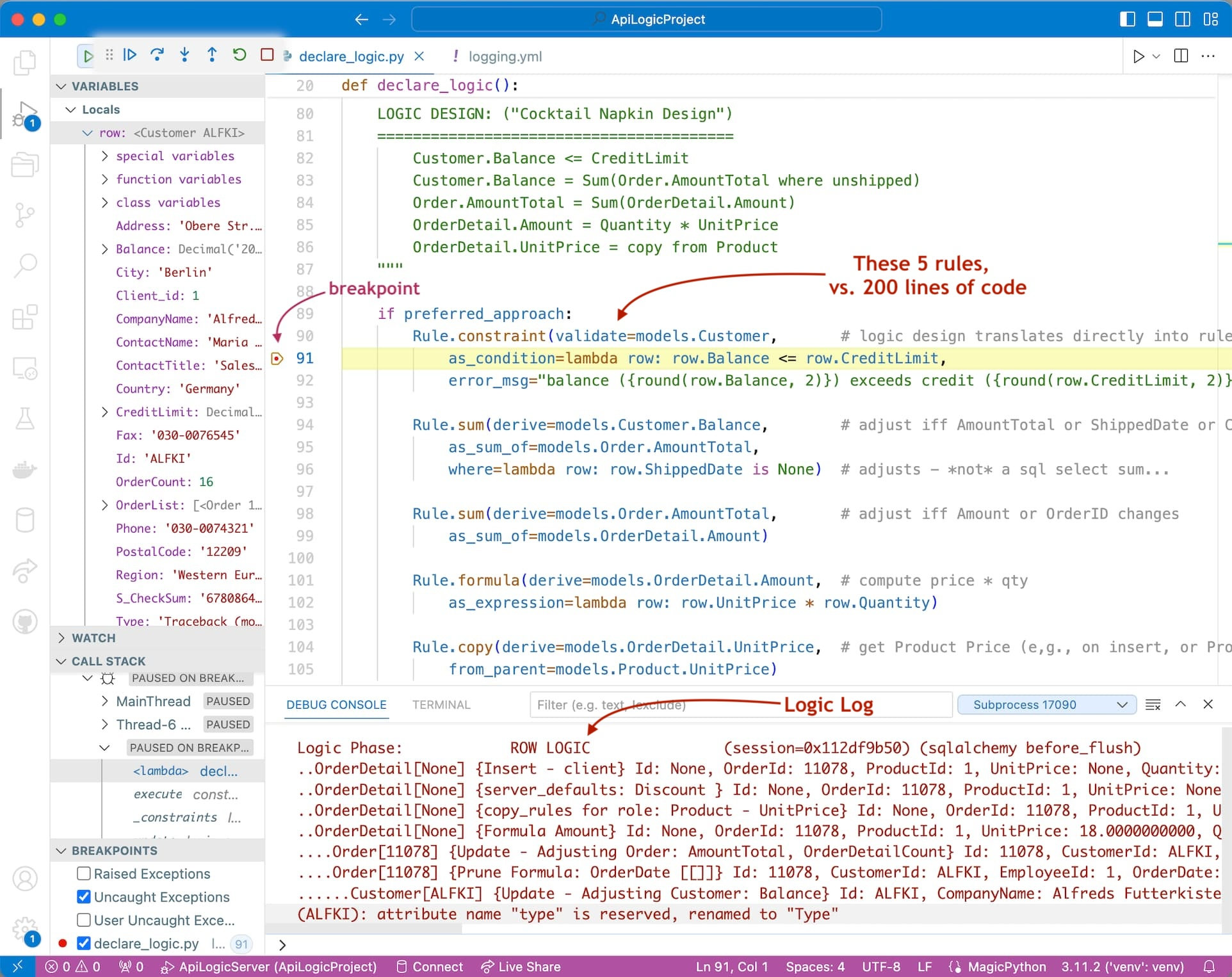
Task: Click Ln 91, Col 1 indicator
Action: pyautogui.click(x=732, y=966)
